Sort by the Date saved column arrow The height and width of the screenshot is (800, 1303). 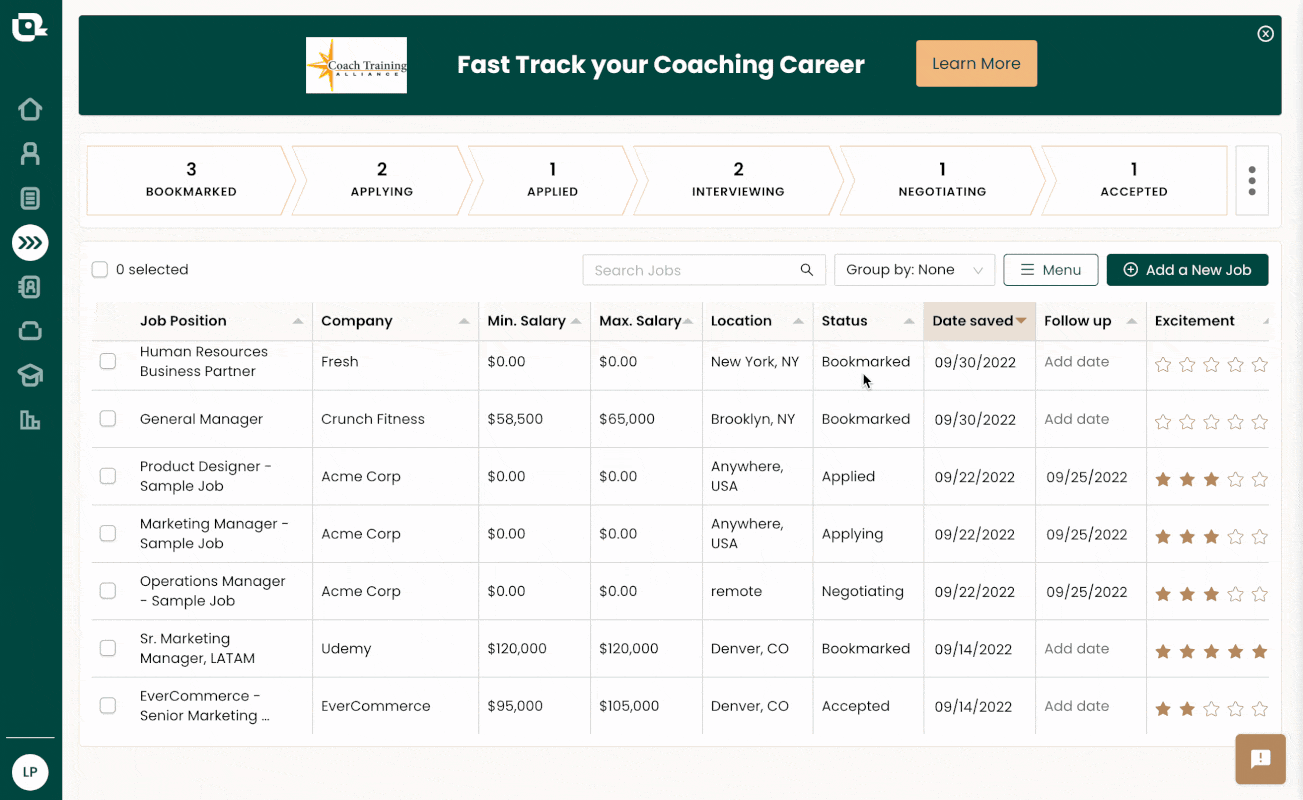click(1021, 321)
